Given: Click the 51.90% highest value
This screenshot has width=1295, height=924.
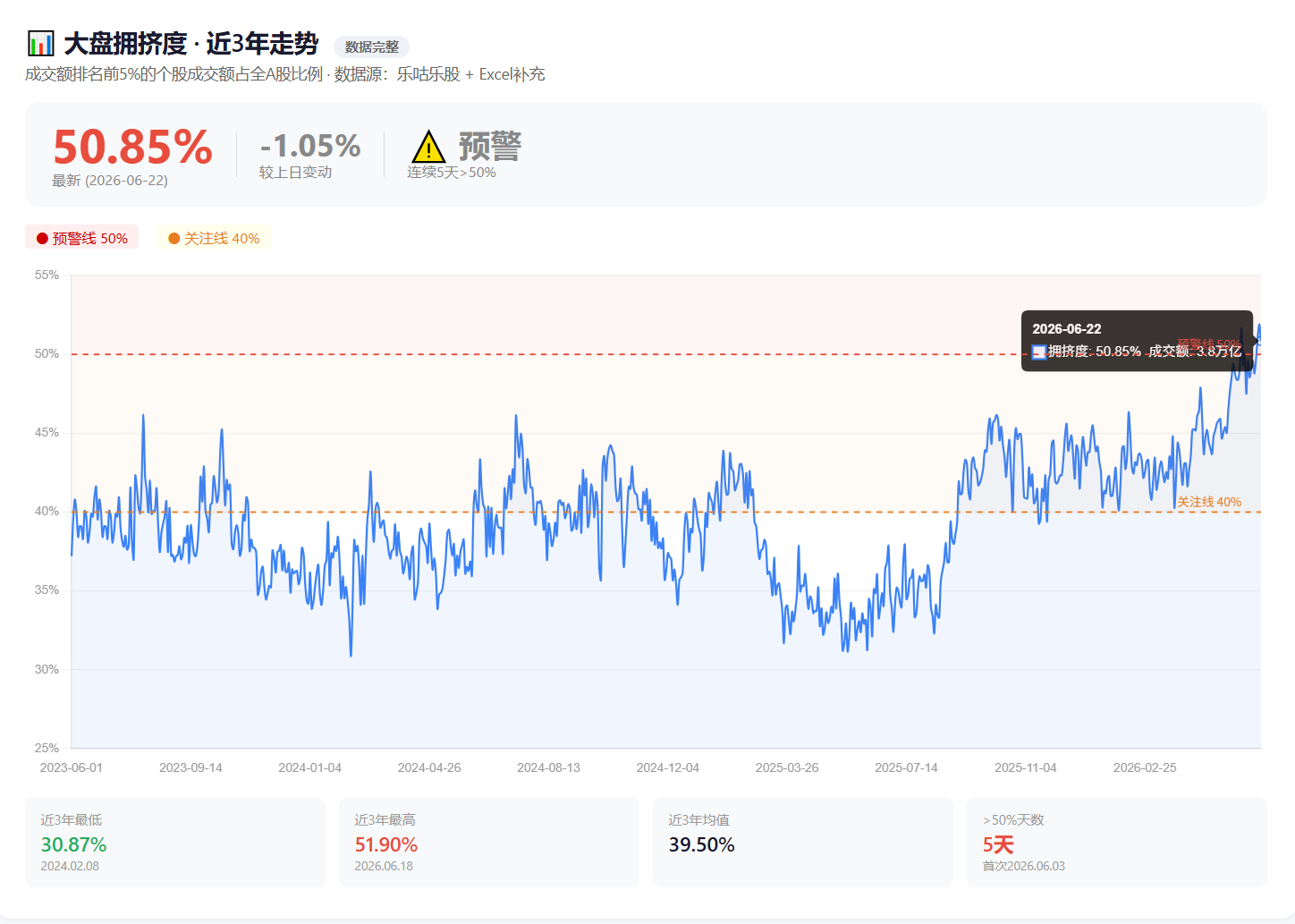Looking at the screenshot, I should 386,844.
